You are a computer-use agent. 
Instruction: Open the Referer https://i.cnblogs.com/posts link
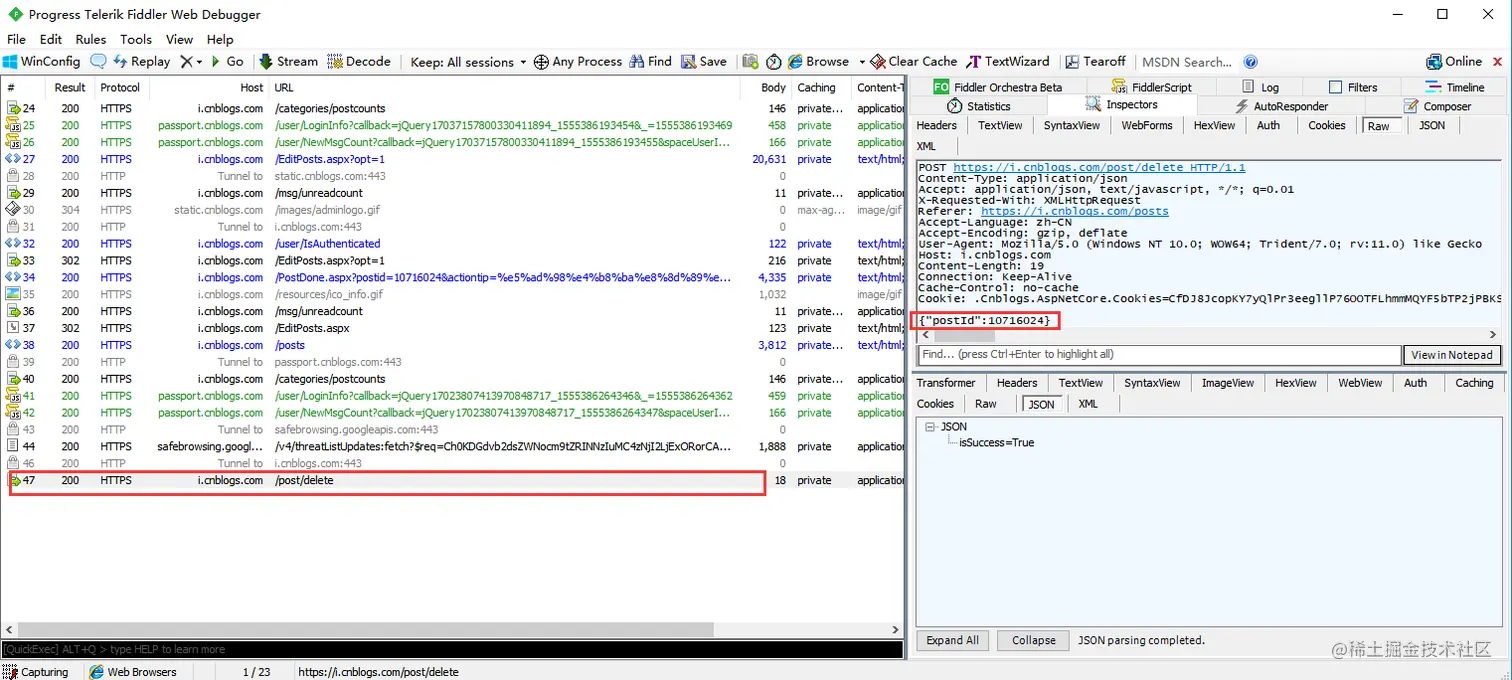coord(1075,211)
